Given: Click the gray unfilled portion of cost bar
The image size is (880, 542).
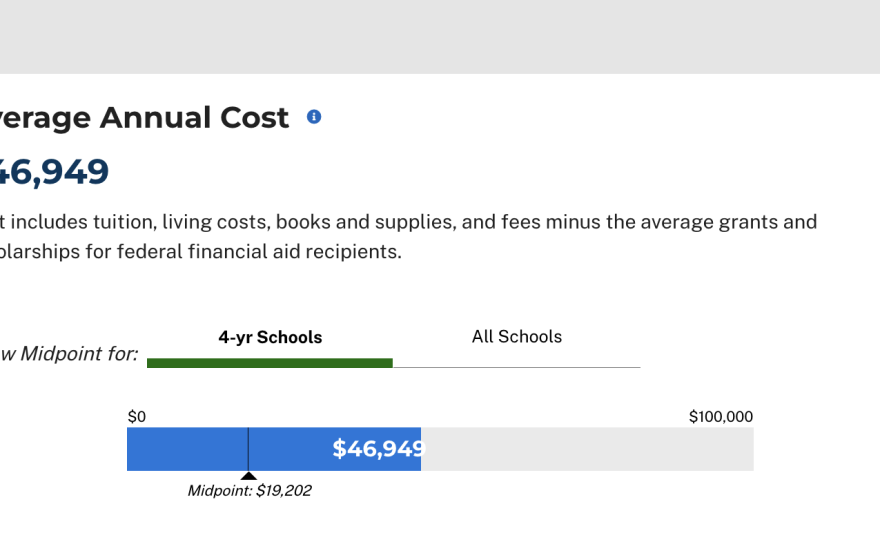Looking at the screenshot, I should (587, 449).
